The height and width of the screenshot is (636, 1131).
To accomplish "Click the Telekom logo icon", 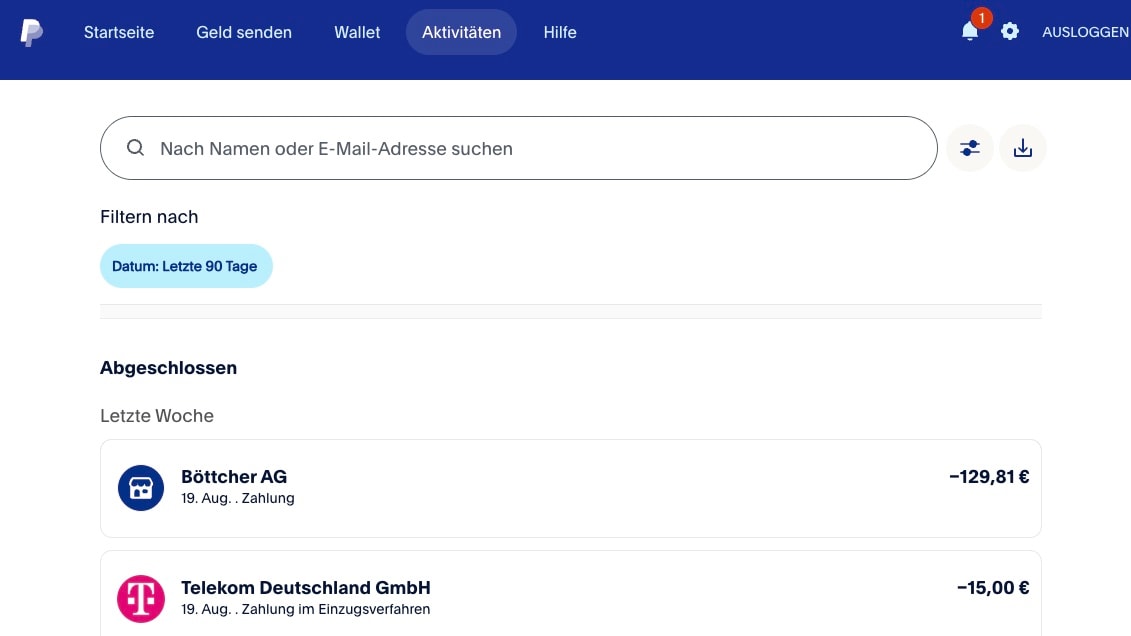I will coord(141,598).
